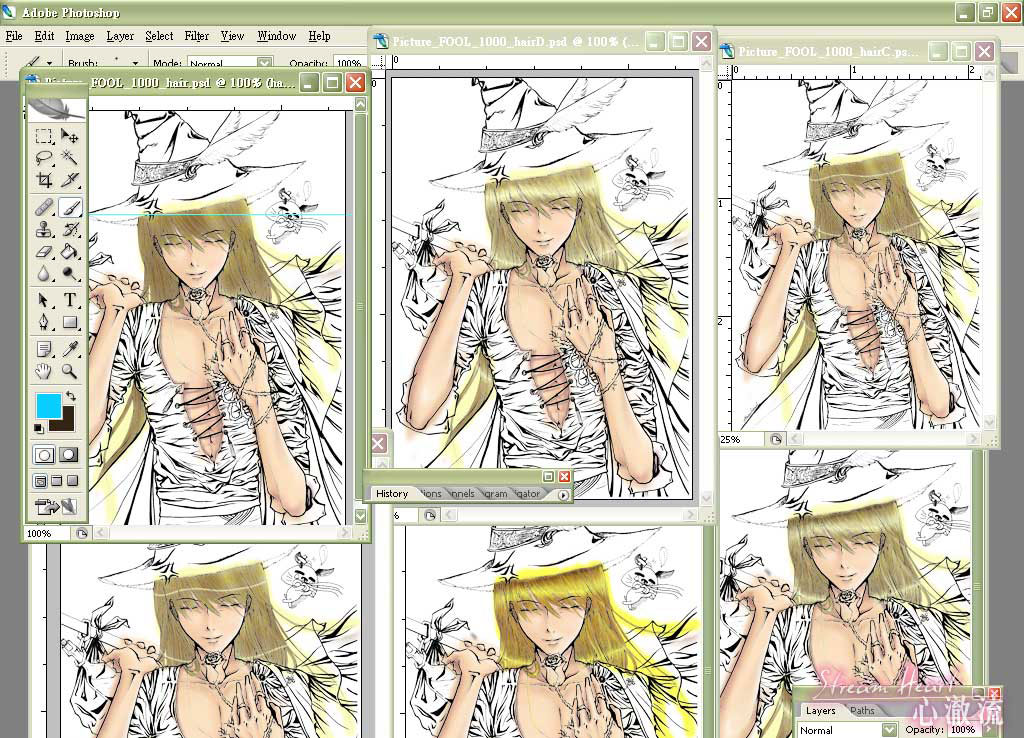Screen dimensions: 1024x738
Task: Select the Zoom magnifier tool
Action: pos(69,372)
